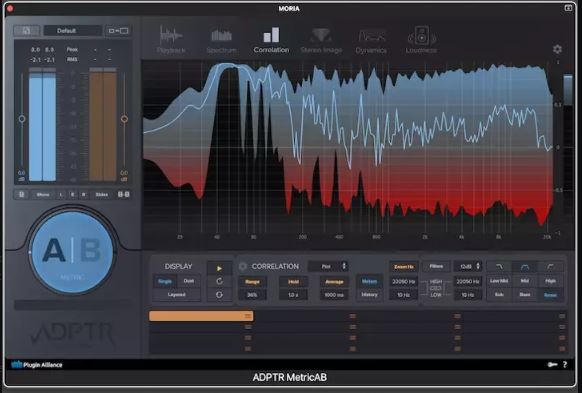
Task: Select the low-pass filter shape icon
Action: click(499, 266)
